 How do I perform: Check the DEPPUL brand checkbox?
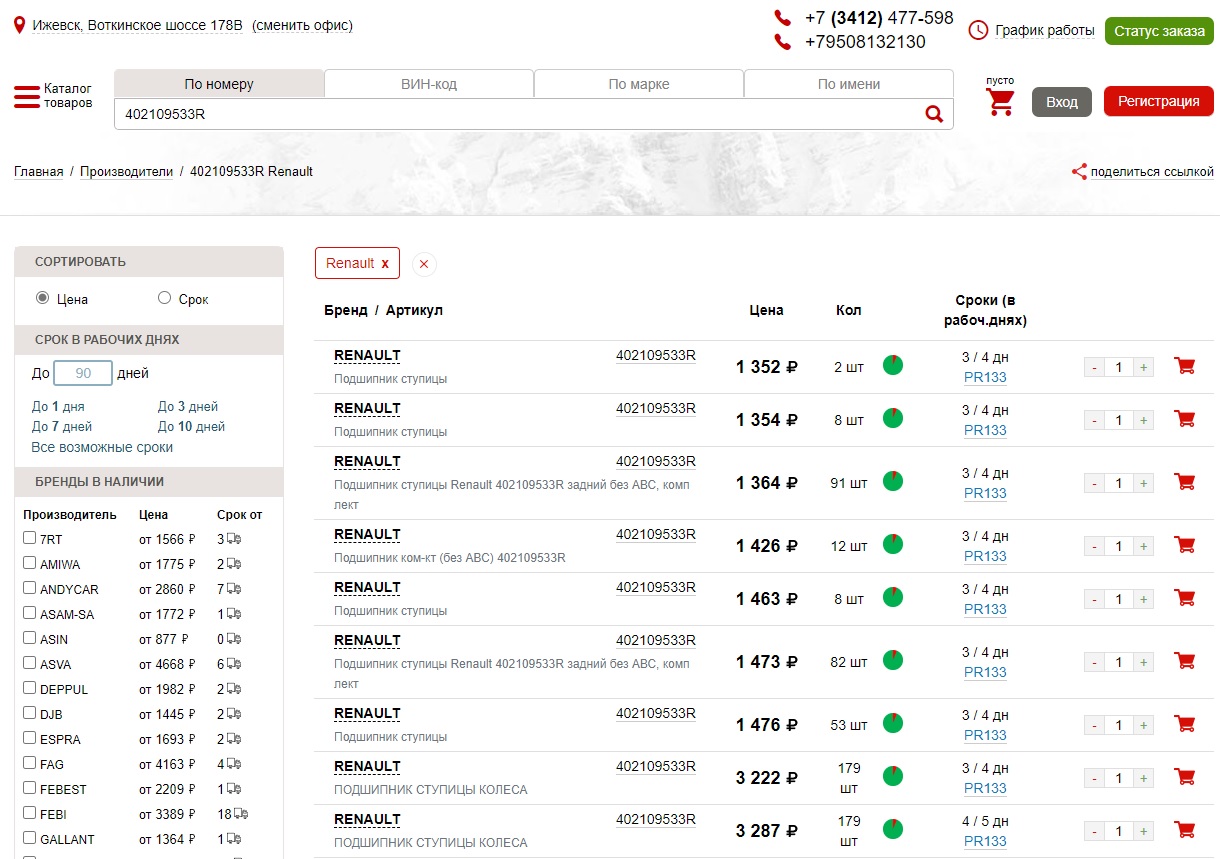point(30,688)
